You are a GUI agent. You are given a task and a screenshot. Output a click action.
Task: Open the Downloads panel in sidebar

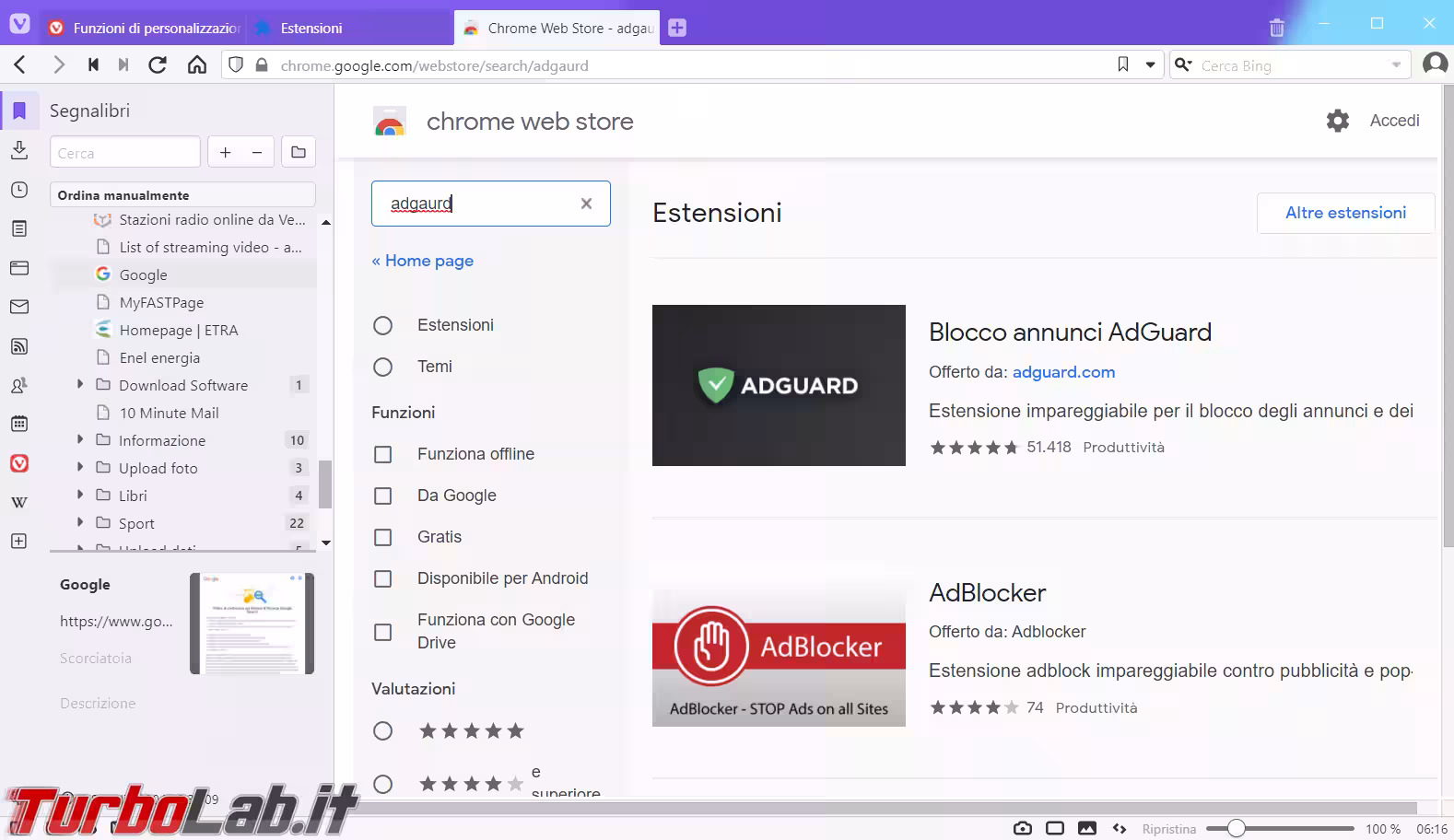tap(19, 150)
